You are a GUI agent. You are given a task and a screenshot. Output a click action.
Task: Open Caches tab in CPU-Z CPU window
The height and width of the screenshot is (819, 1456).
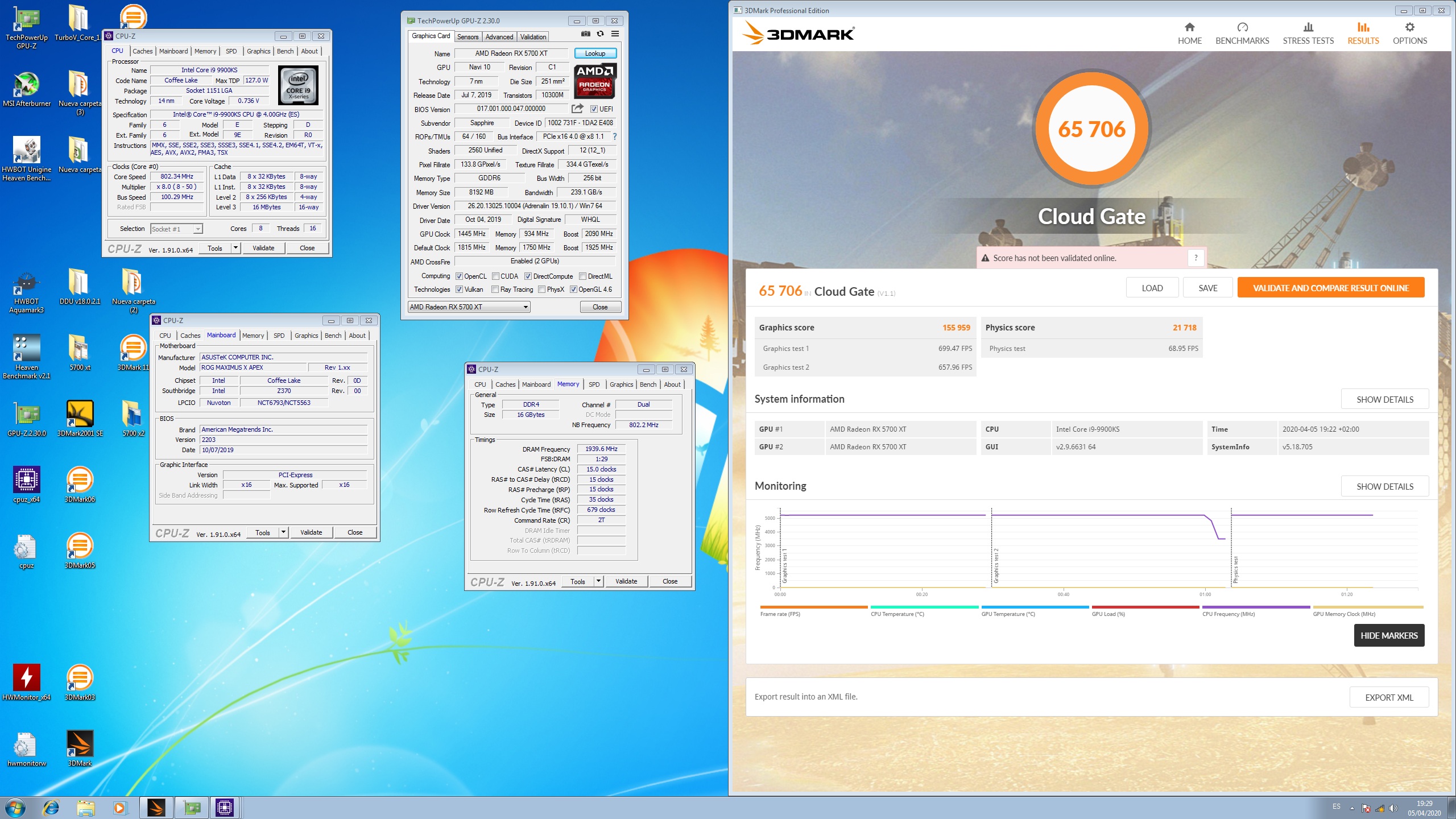142,51
